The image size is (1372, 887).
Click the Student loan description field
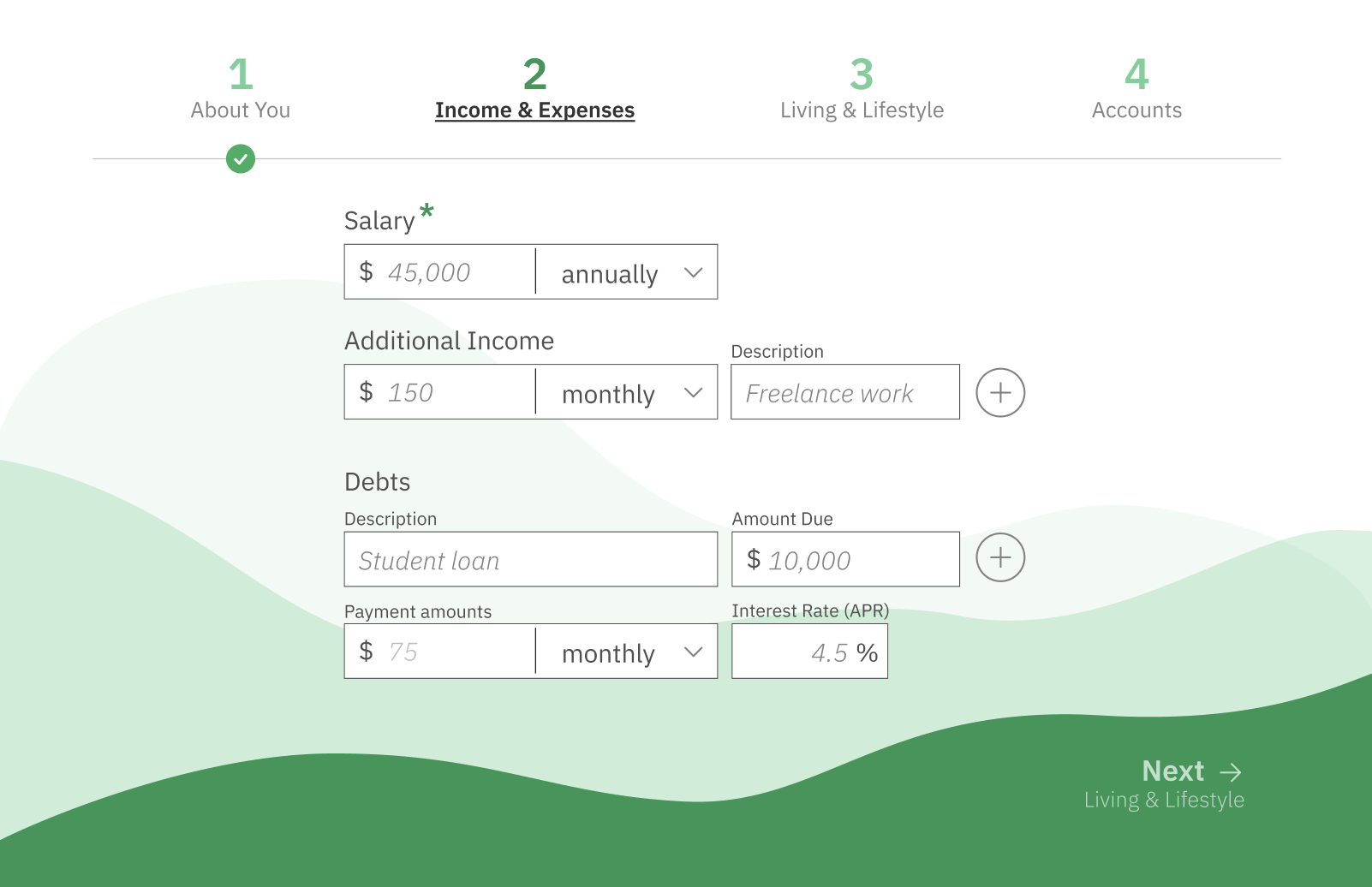(530, 560)
